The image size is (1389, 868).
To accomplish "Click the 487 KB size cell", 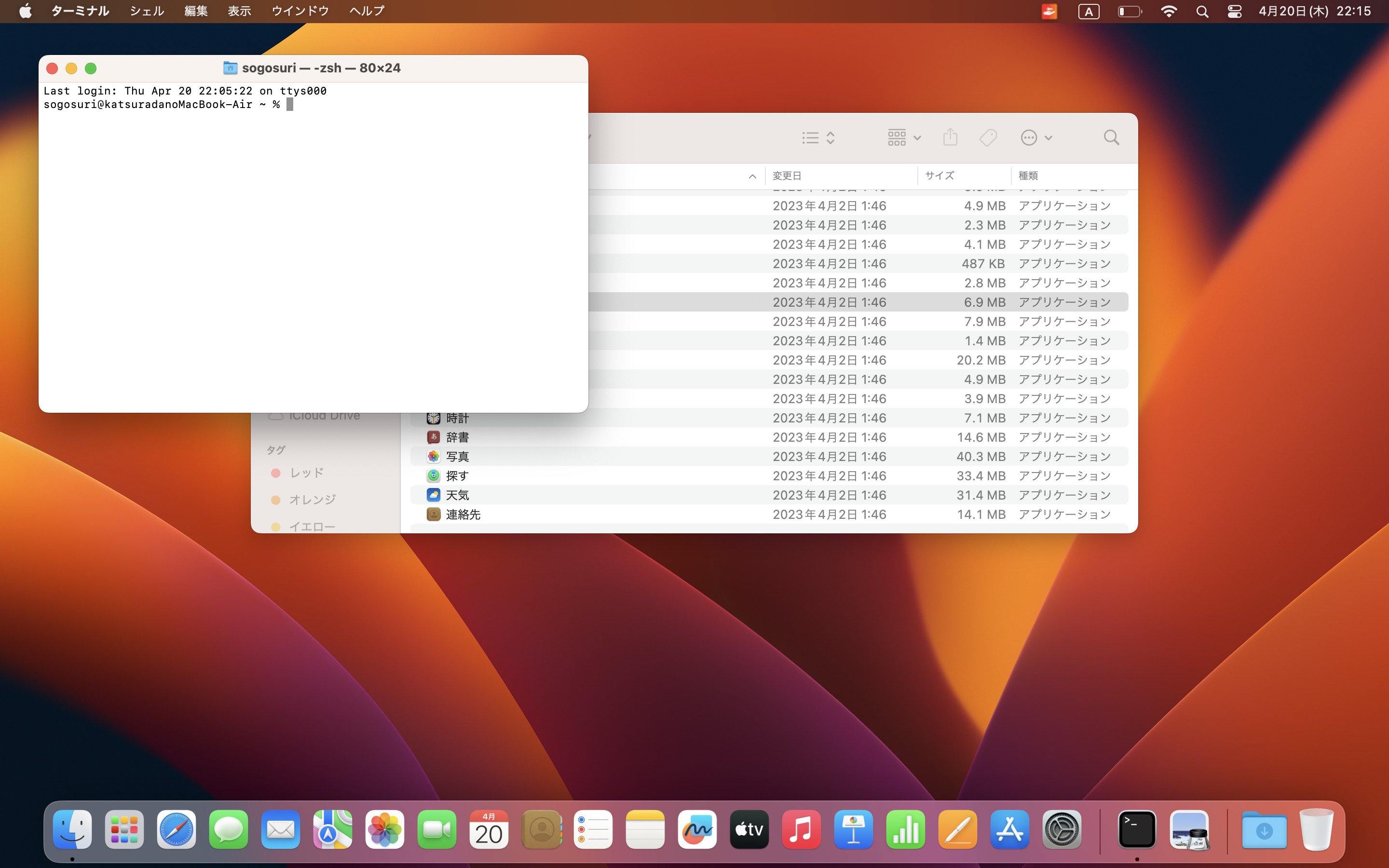I will (983, 263).
